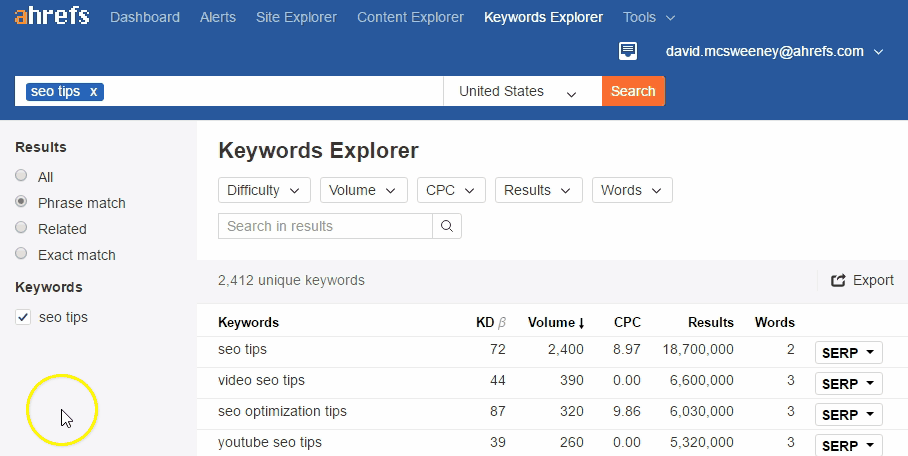Open the Volume filter dropdown
This screenshot has height=456, width=908.
click(x=363, y=190)
